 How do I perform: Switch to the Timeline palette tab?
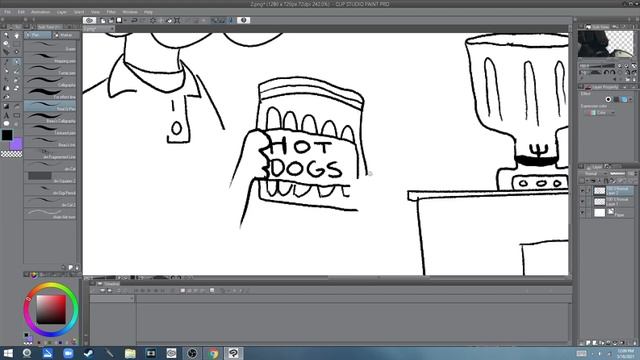[x=109, y=284]
